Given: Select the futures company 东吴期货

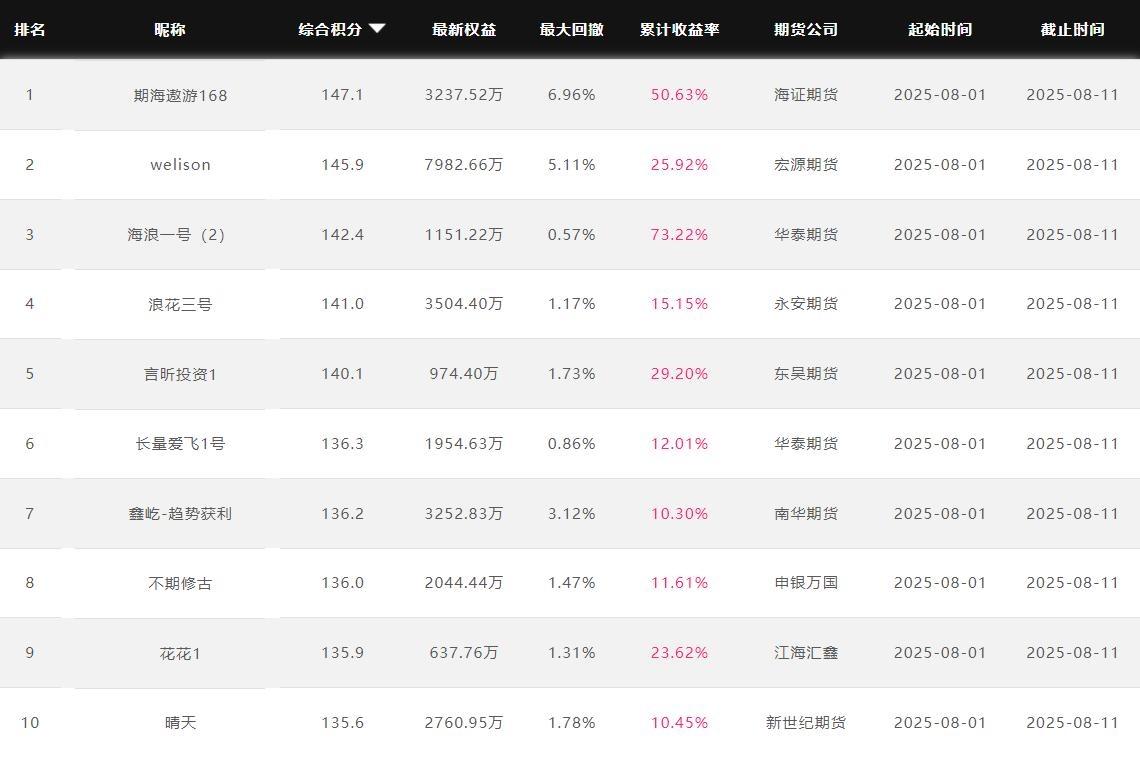Looking at the screenshot, I should click(x=806, y=373).
